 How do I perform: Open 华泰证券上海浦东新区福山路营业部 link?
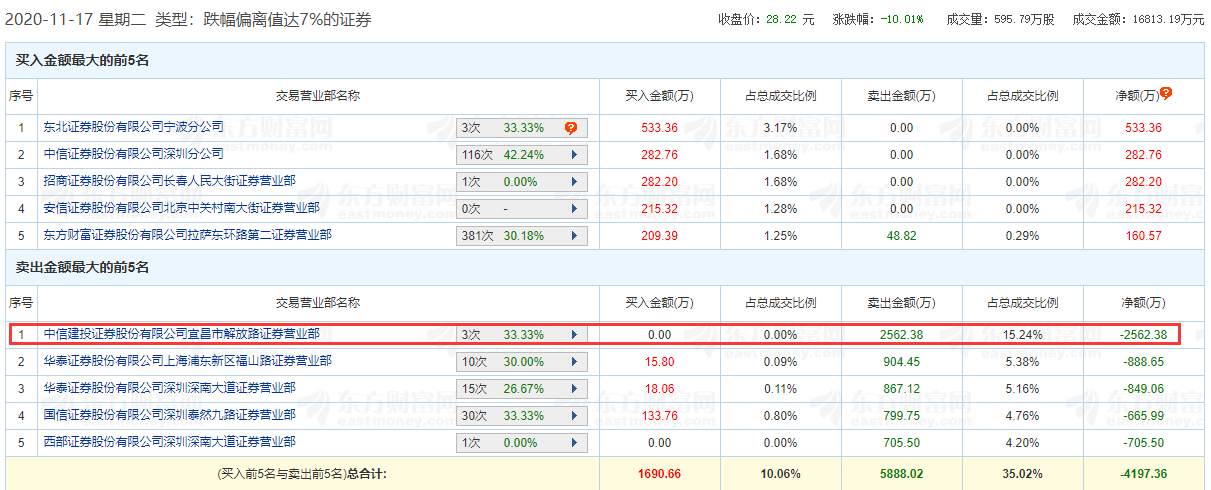[x=188, y=360]
